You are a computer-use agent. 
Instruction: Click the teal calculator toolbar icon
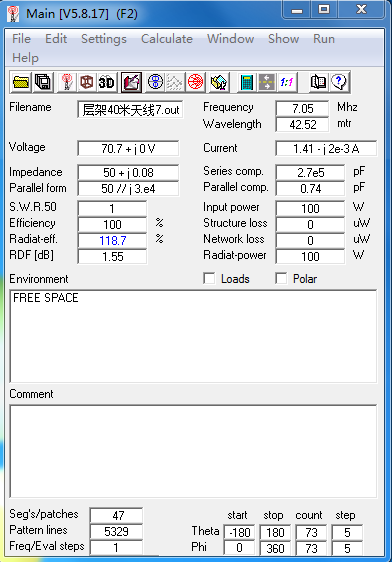click(x=247, y=82)
